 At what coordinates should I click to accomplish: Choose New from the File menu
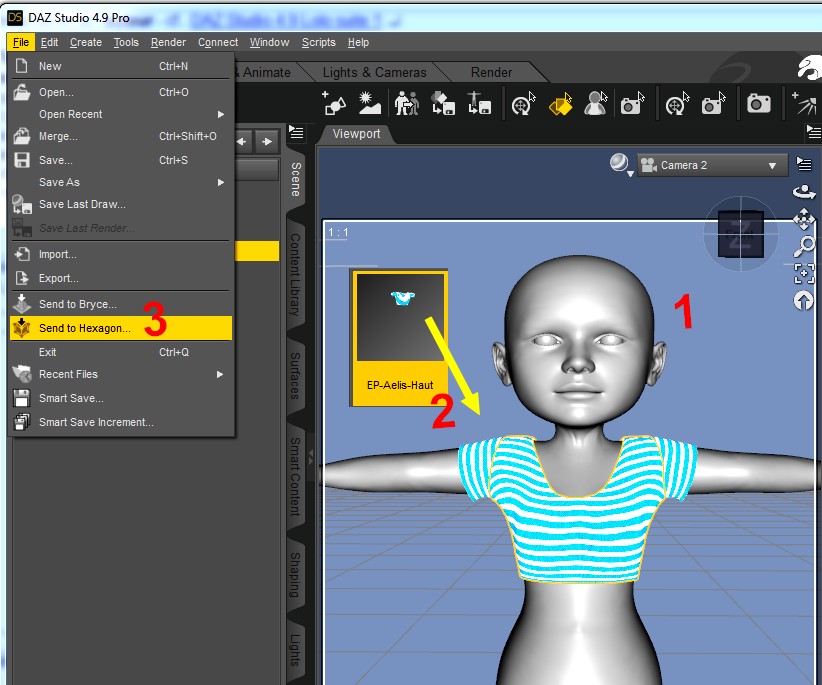[x=121, y=67]
